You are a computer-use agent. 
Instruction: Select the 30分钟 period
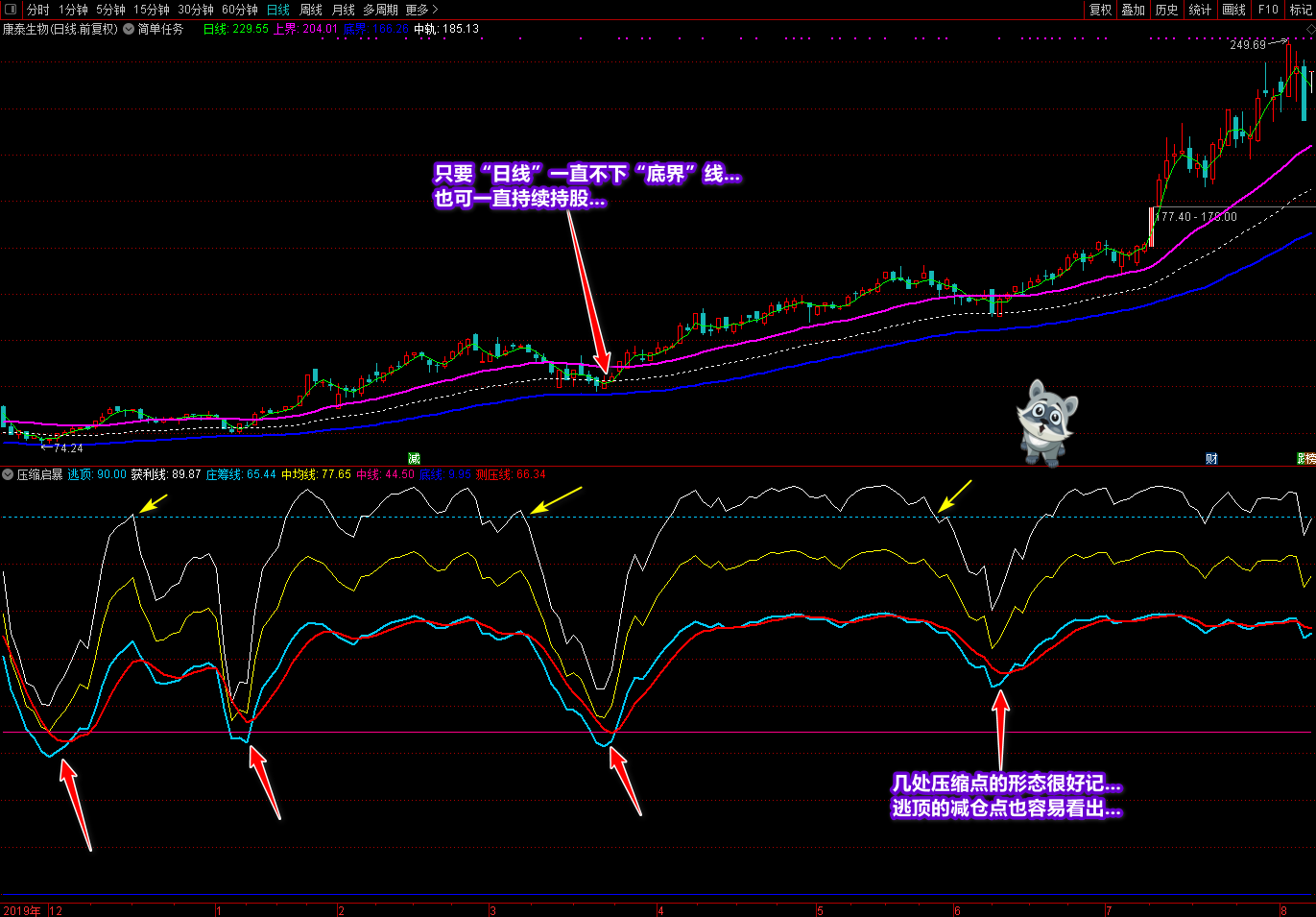pos(196,10)
